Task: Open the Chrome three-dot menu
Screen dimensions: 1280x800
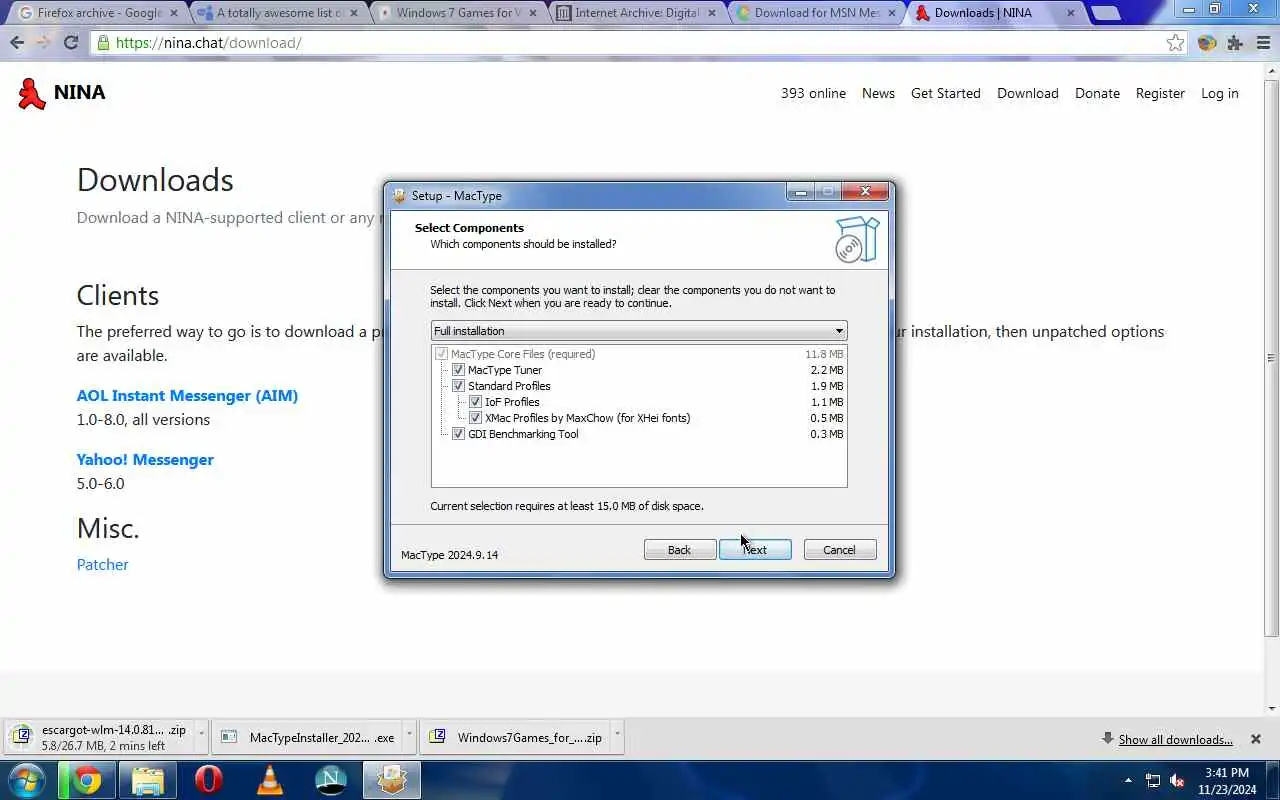Action: tap(1263, 43)
